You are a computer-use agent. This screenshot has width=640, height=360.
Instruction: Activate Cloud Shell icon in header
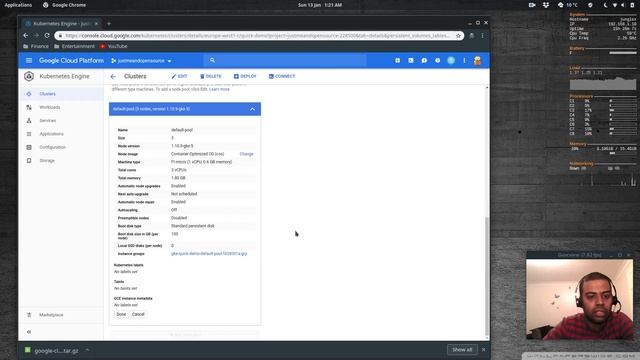[x=411, y=60]
